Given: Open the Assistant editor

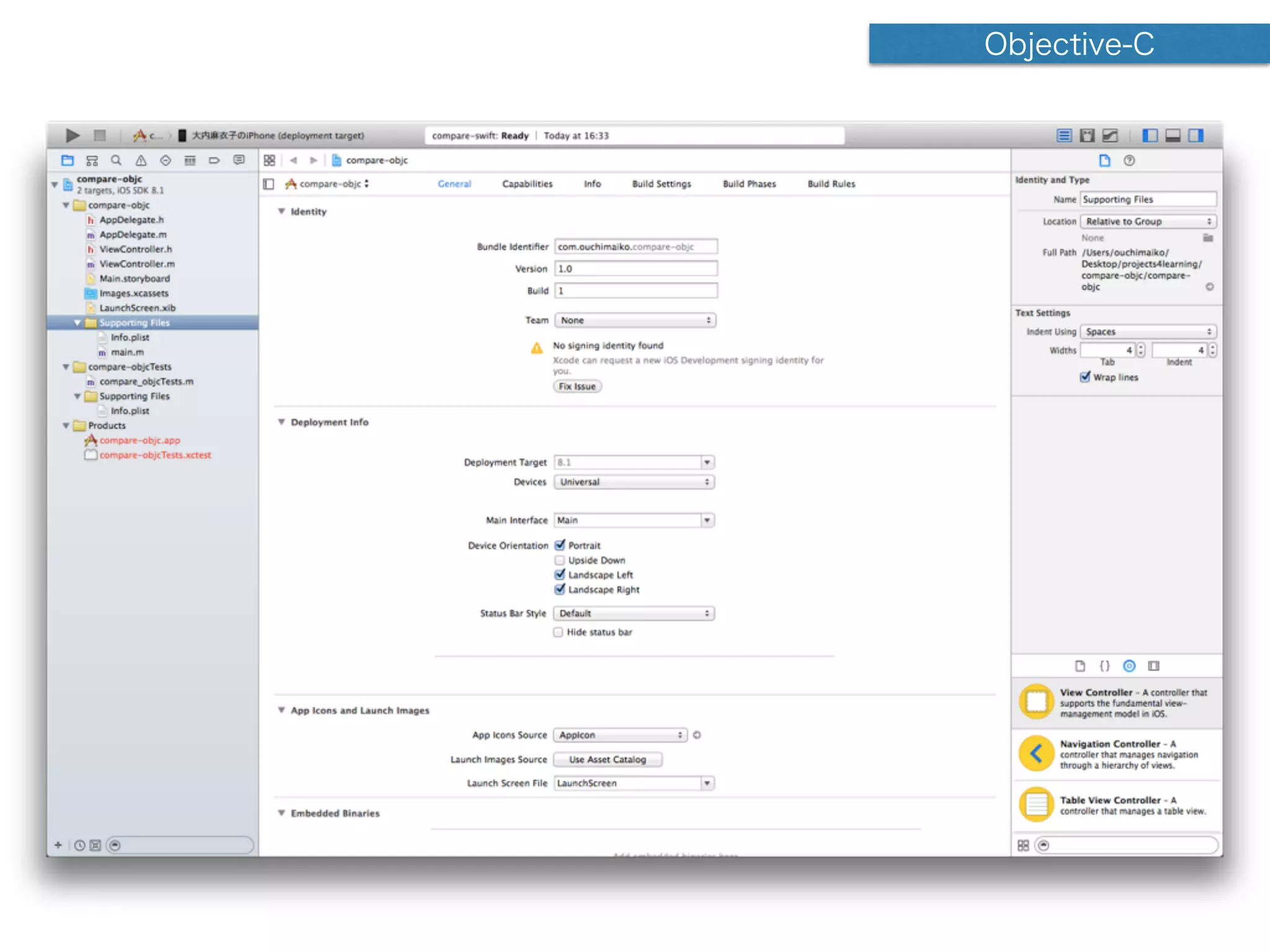Looking at the screenshot, I should [x=1087, y=136].
